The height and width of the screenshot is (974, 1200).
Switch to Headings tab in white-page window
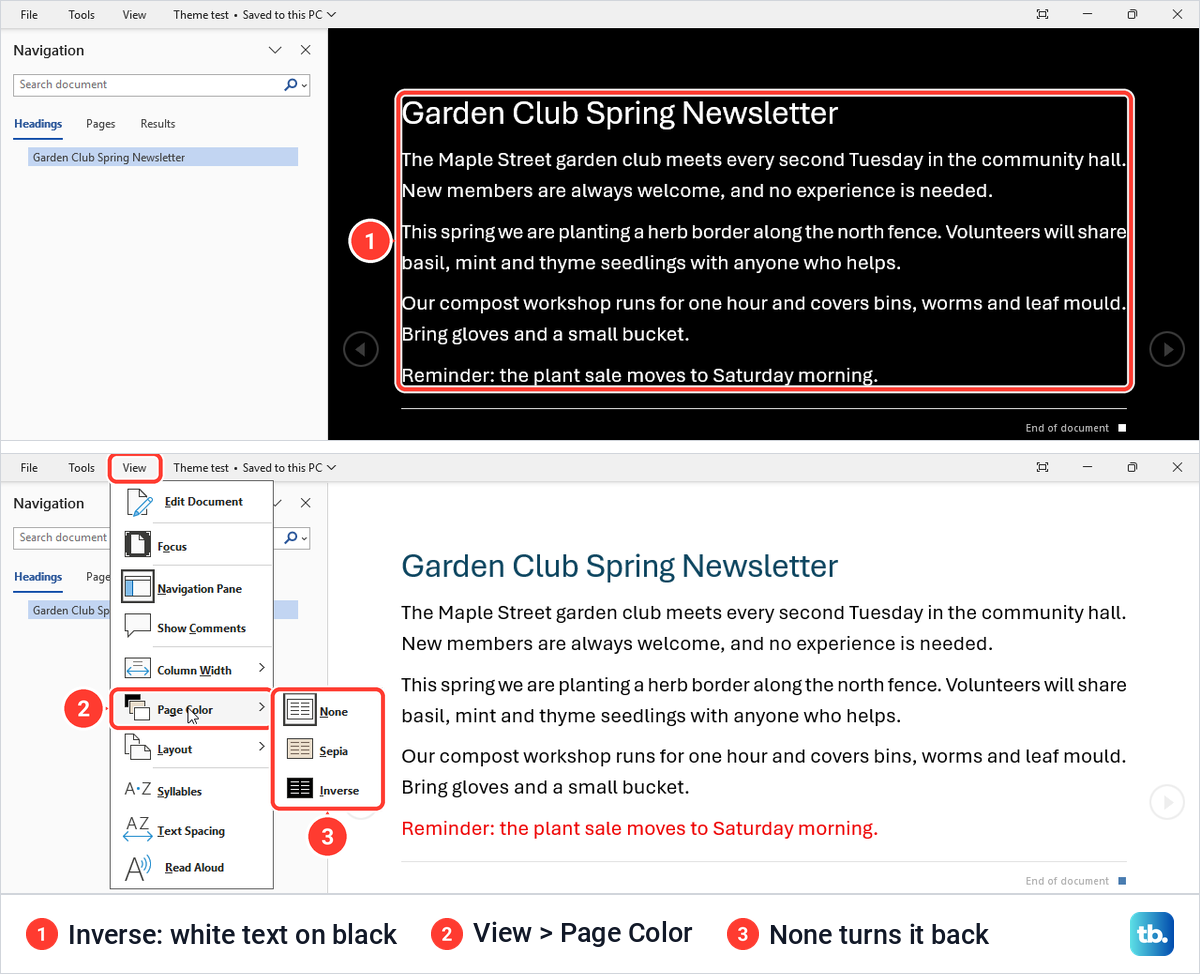tap(38, 577)
